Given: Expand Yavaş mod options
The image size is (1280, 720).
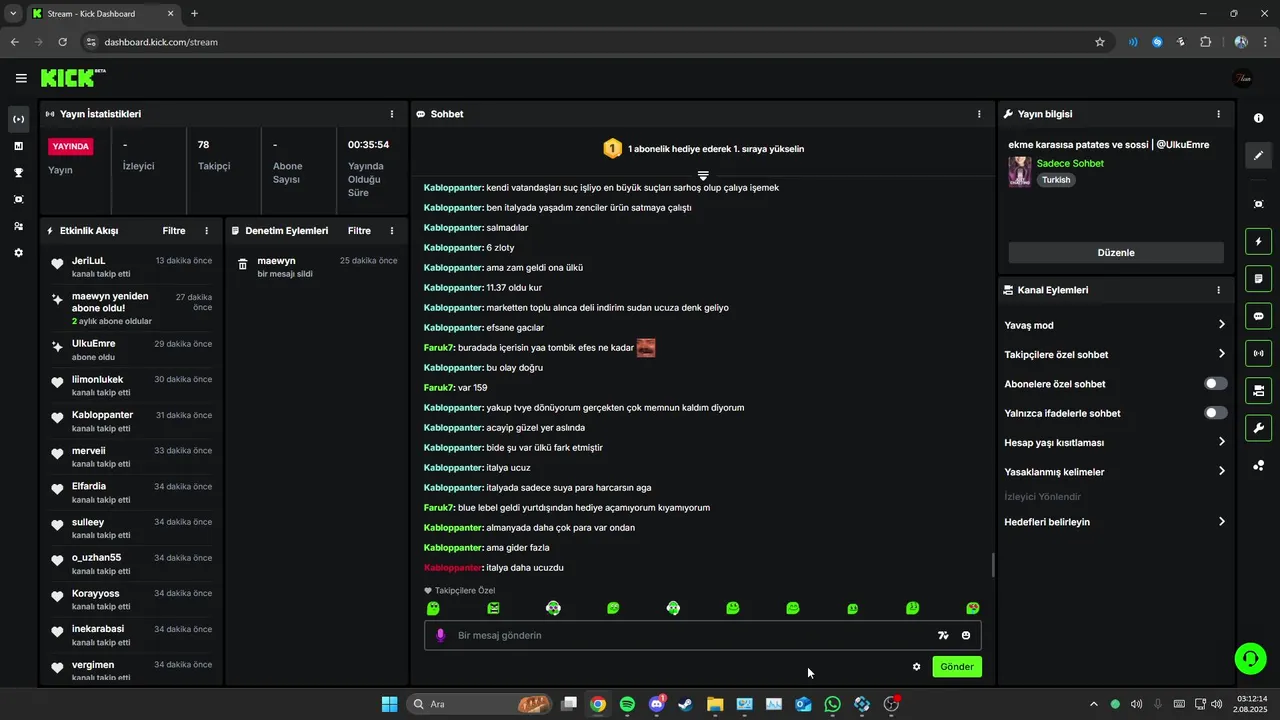Looking at the screenshot, I should [1114, 325].
